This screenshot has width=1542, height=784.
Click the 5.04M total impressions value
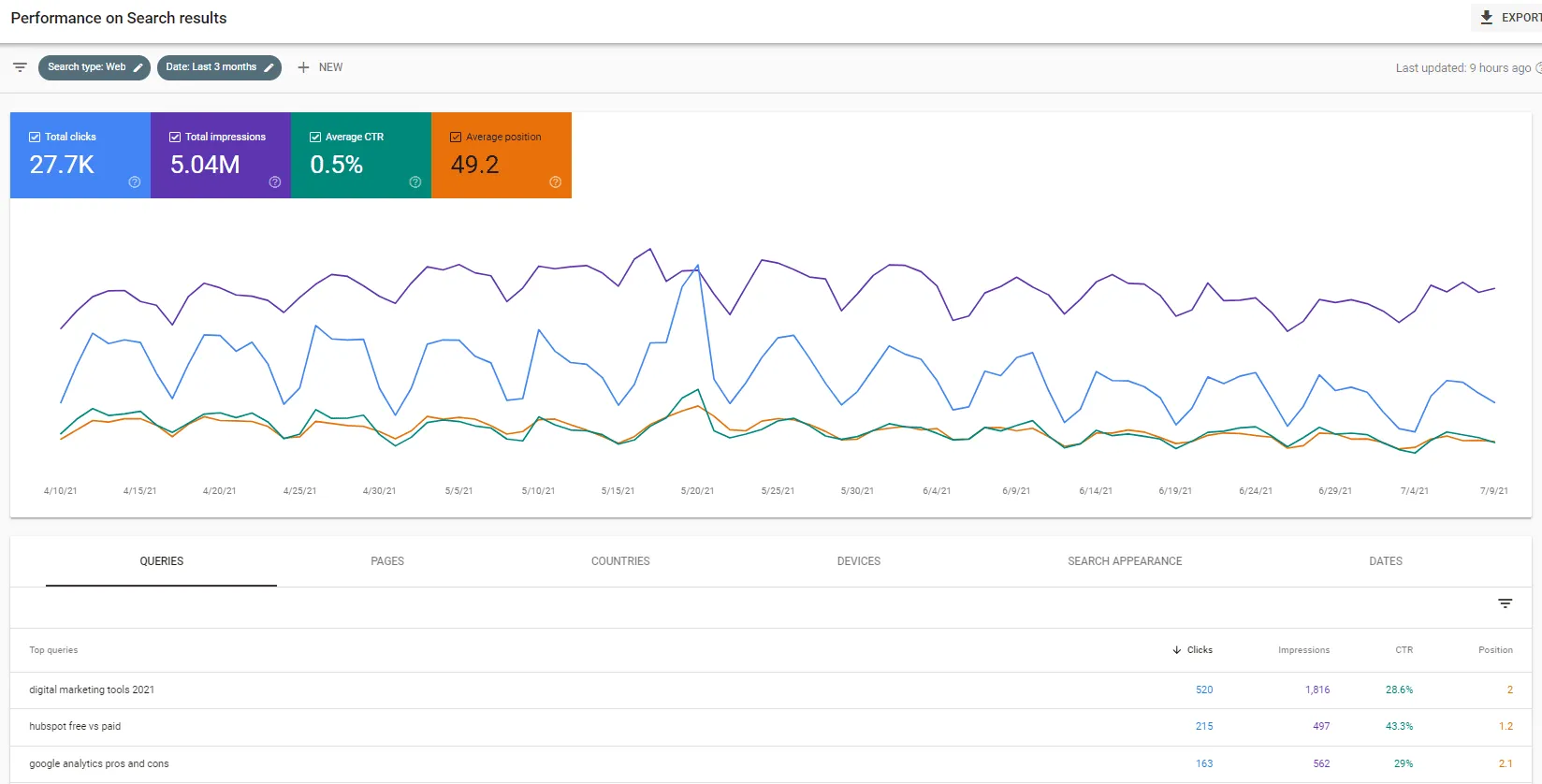(x=205, y=165)
